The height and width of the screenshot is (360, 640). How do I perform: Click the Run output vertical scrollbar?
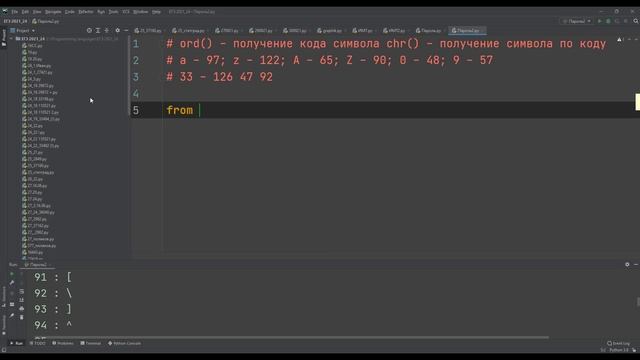tap(638, 302)
